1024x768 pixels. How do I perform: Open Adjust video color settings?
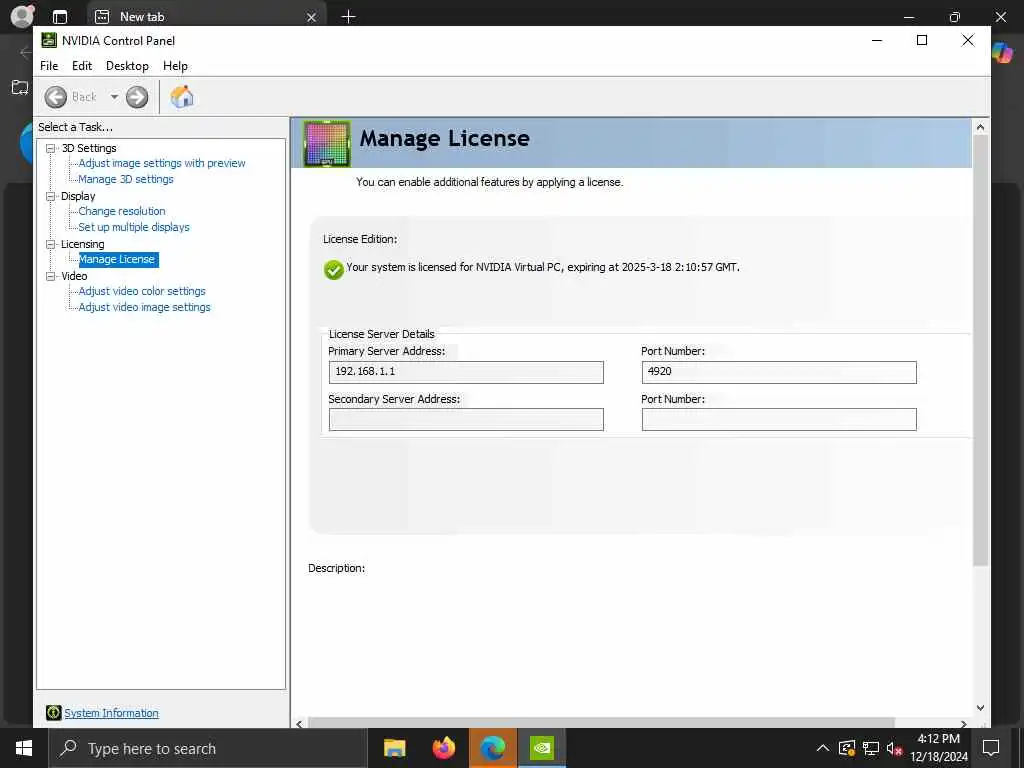click(142, 291)
